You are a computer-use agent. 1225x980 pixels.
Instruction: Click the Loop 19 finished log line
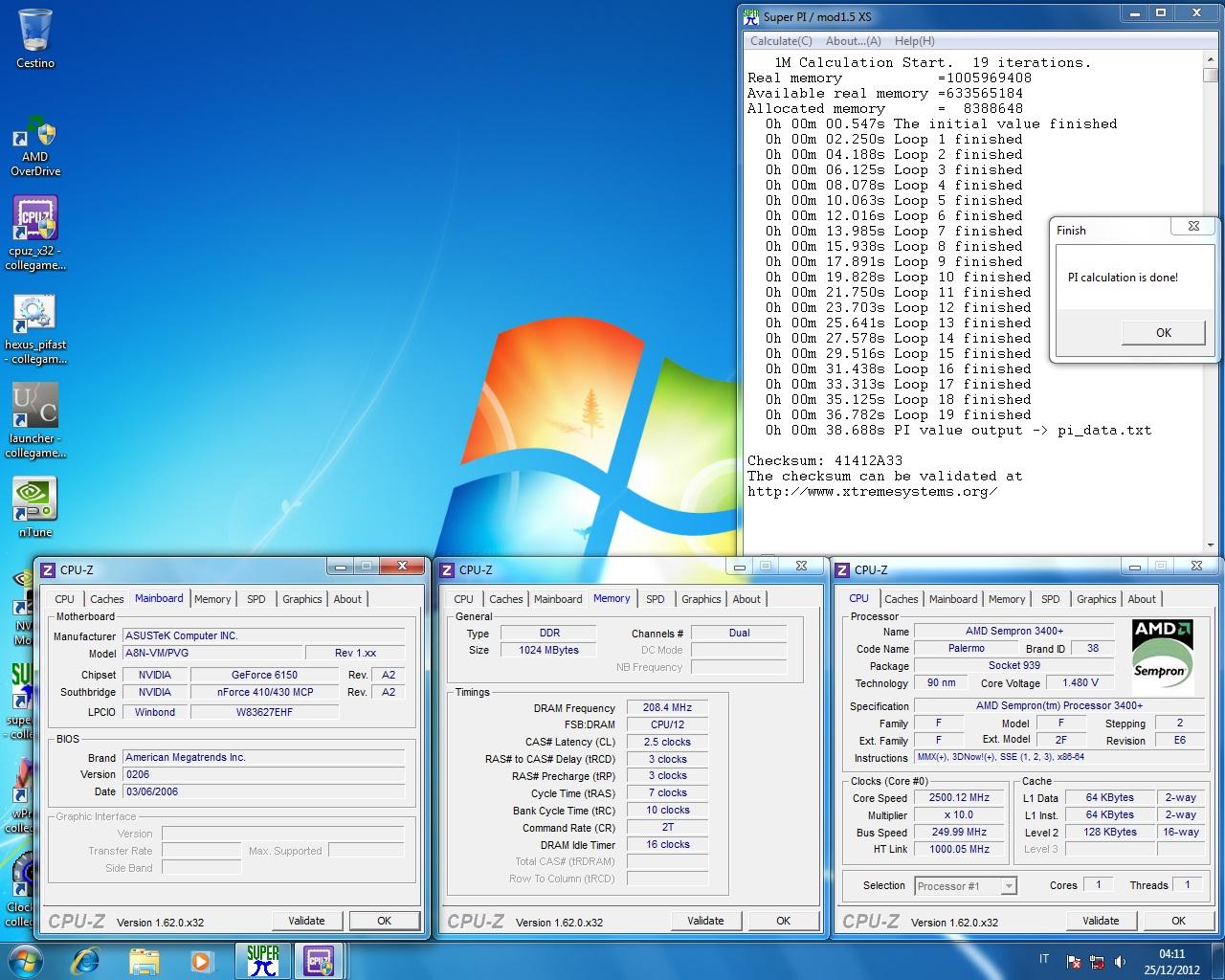tap(899, 414)
